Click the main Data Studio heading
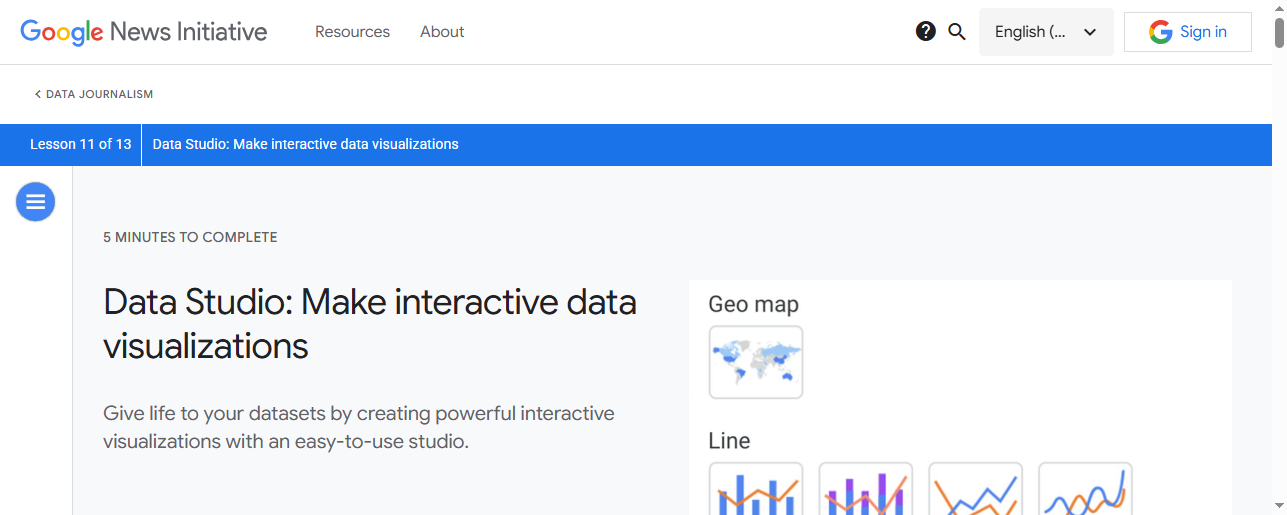Screen dimensions: 1287x515 370,324
